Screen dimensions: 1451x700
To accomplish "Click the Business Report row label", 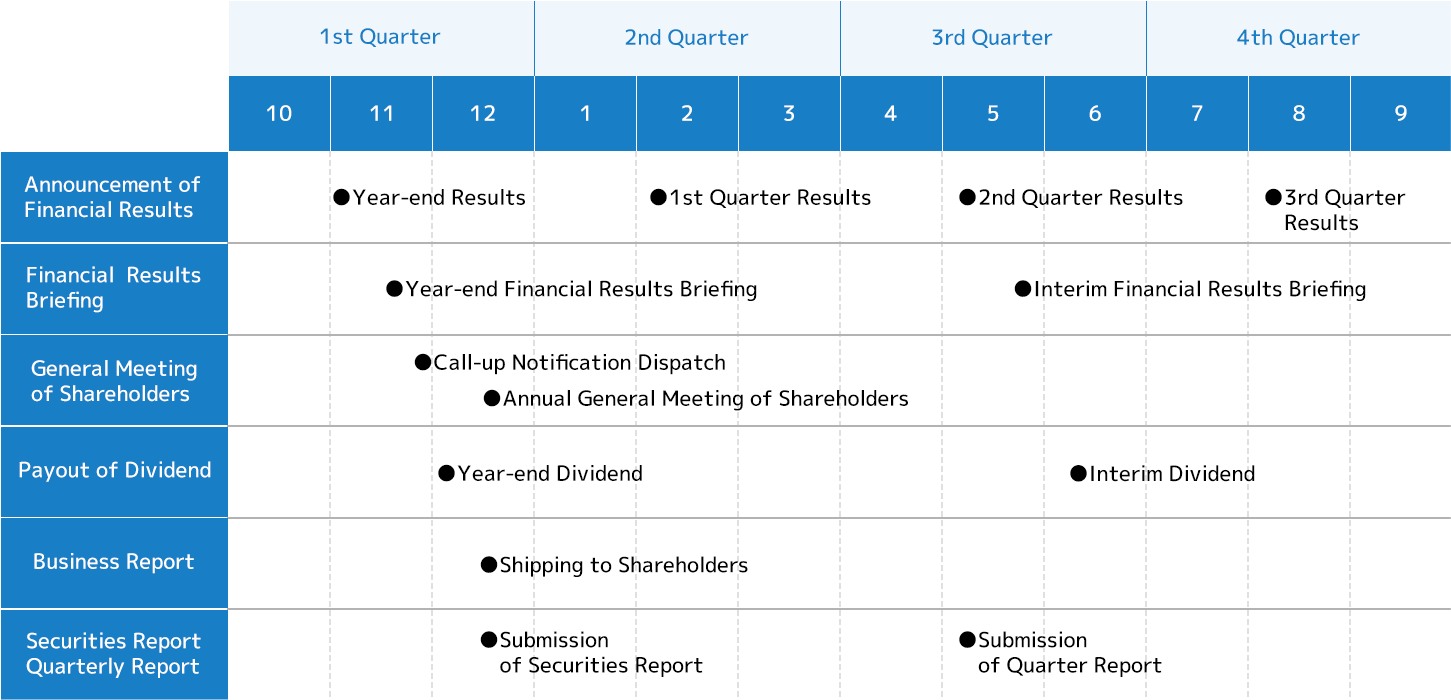I will click(113, 562).
